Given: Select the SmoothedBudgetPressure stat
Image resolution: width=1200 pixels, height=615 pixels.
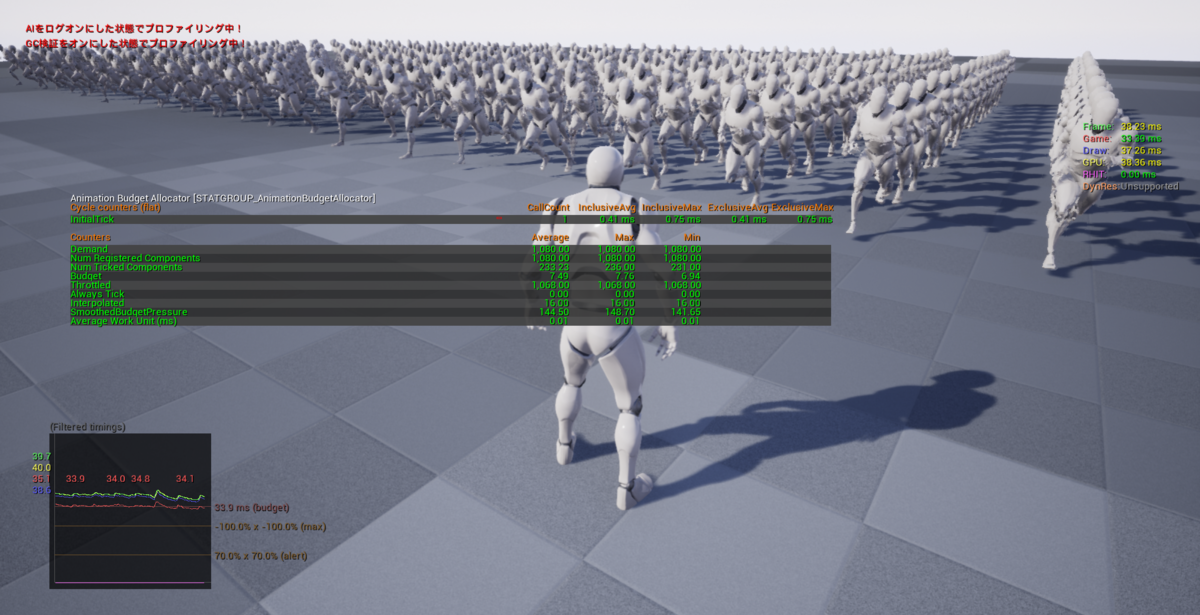Looking at the screenshot, I should [127, 313].
